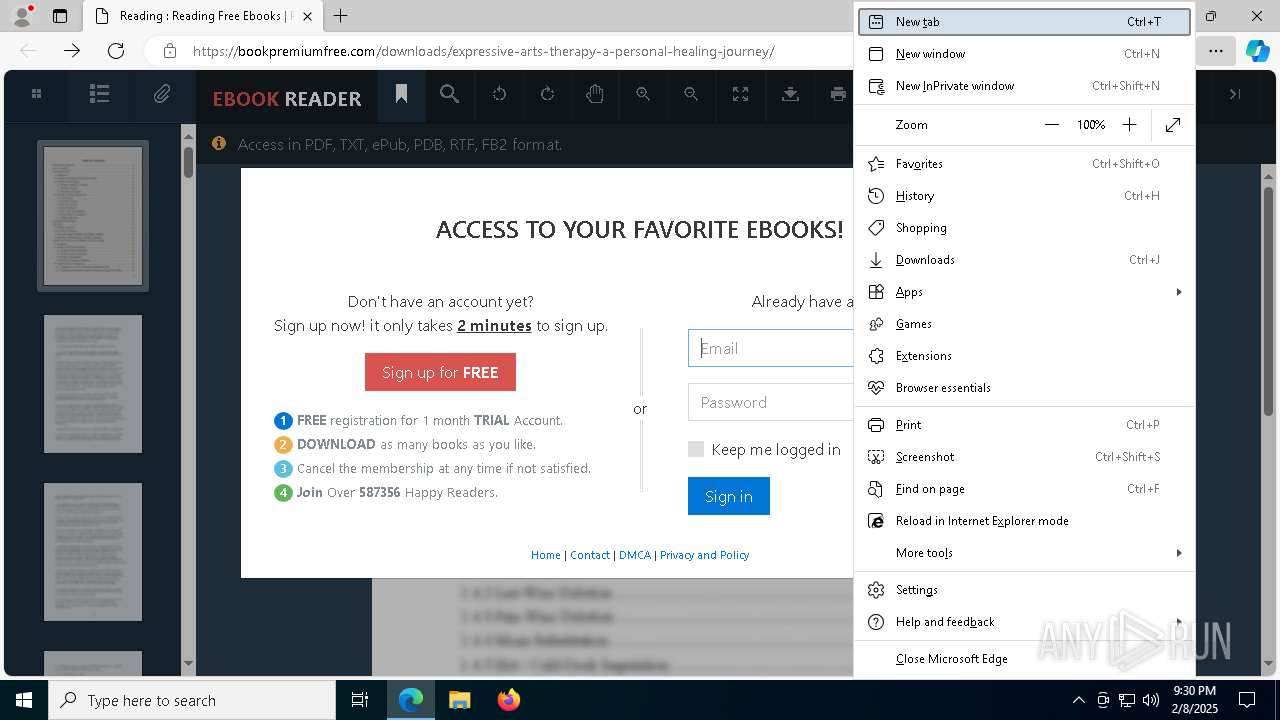Open the DMCA link
Screen dimensions: 1280x720
634,555
